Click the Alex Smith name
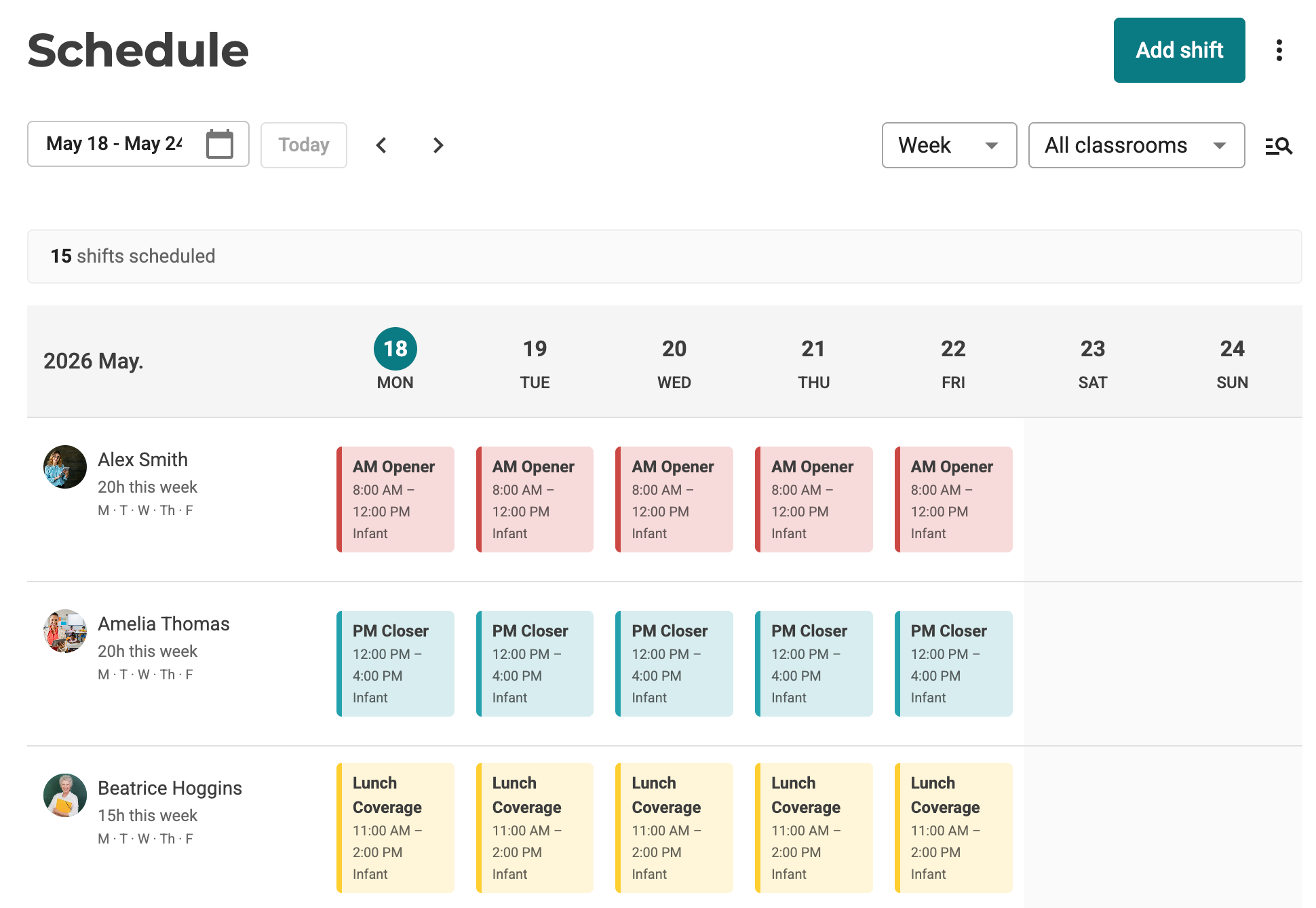The width and height of the screenshot is (1316, 908). point(142,459)
